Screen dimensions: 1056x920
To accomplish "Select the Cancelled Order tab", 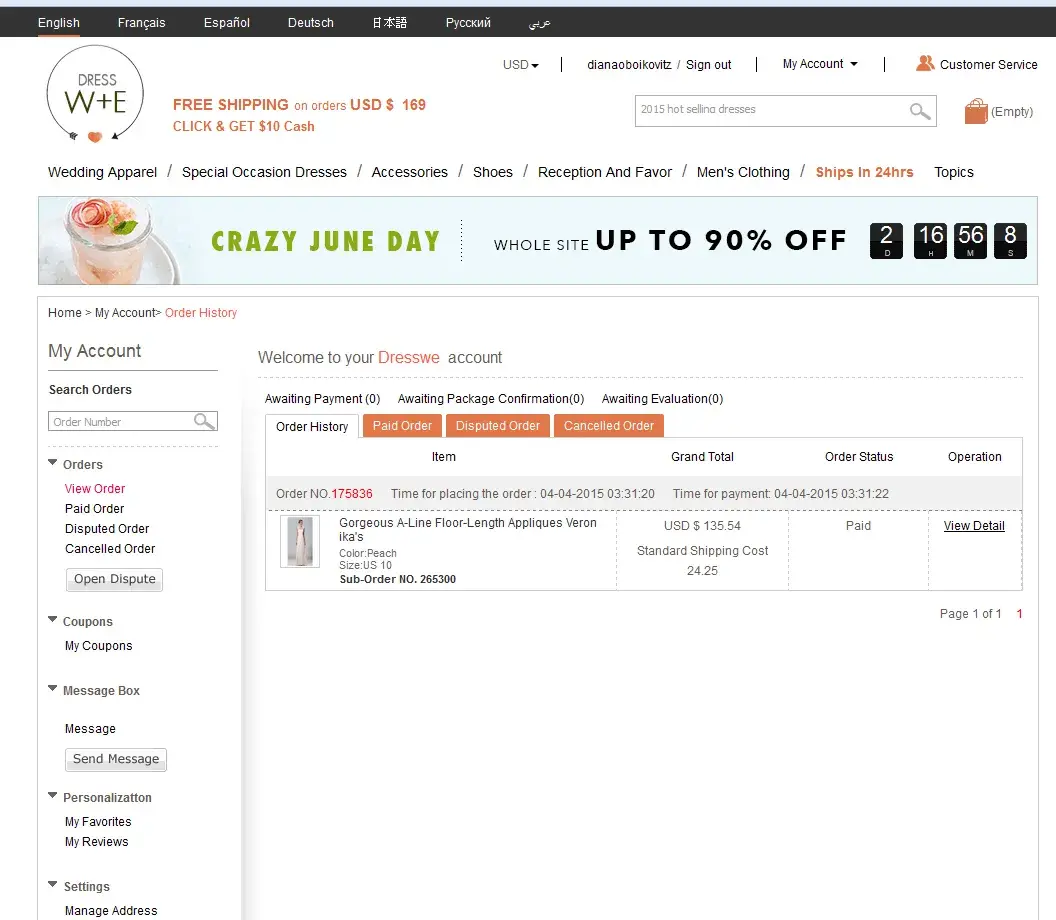I will (x=609, y=426).
